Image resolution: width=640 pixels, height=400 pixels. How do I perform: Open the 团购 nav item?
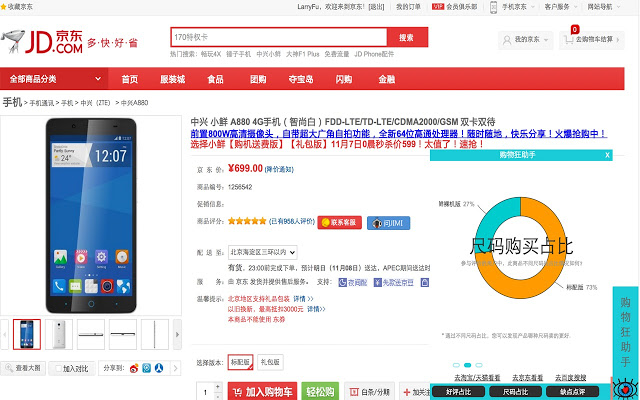tap(258, 79)
